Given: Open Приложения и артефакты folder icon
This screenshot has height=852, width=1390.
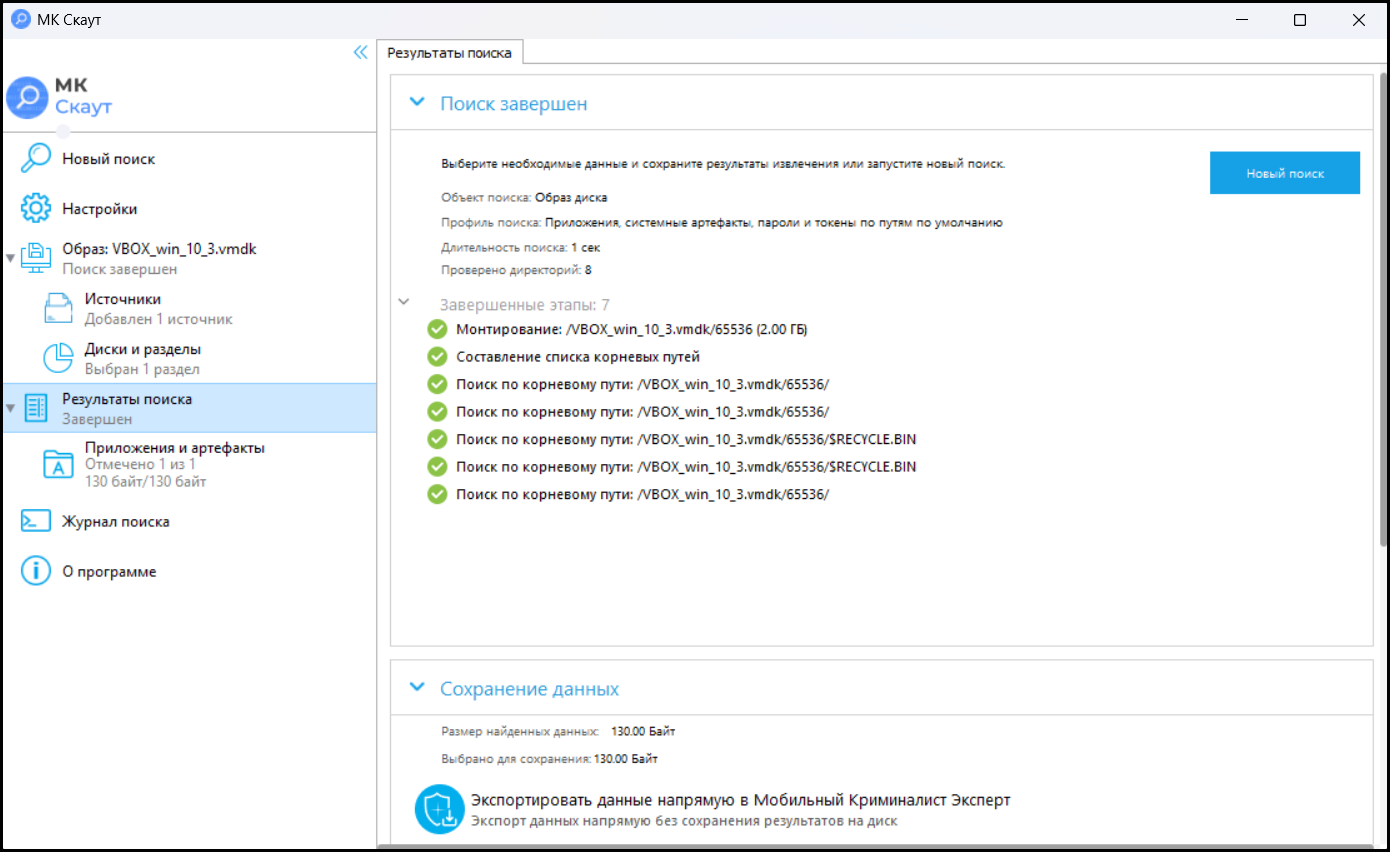Looking at the screenshot, I should tap(58, 464).
